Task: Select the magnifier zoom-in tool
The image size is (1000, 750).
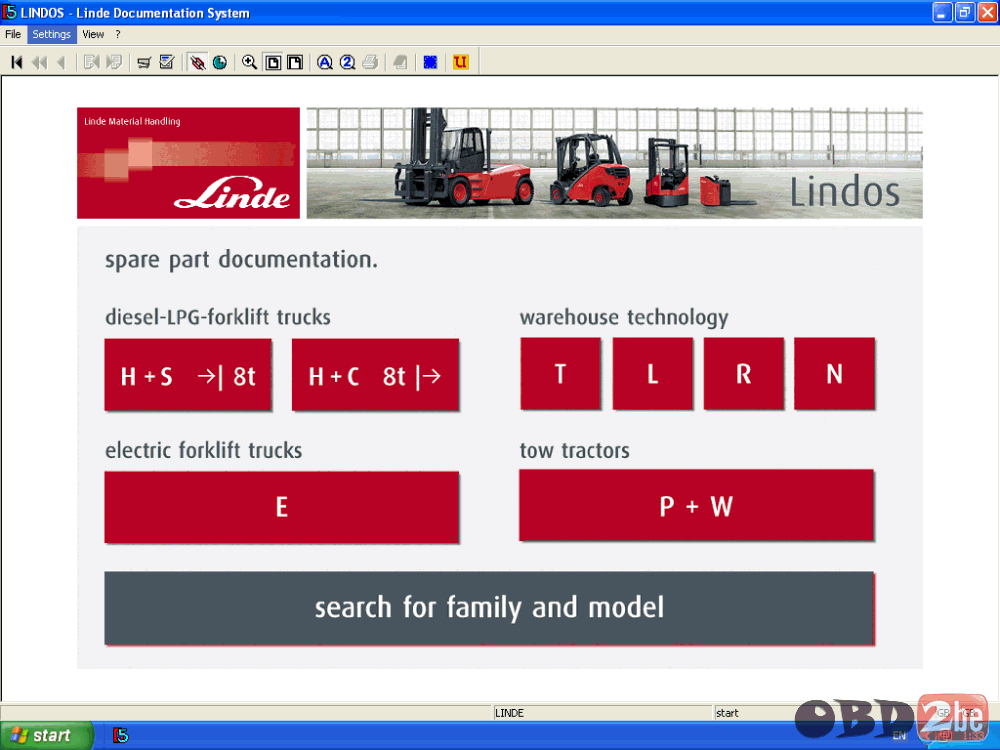Action: coord(249,62)
